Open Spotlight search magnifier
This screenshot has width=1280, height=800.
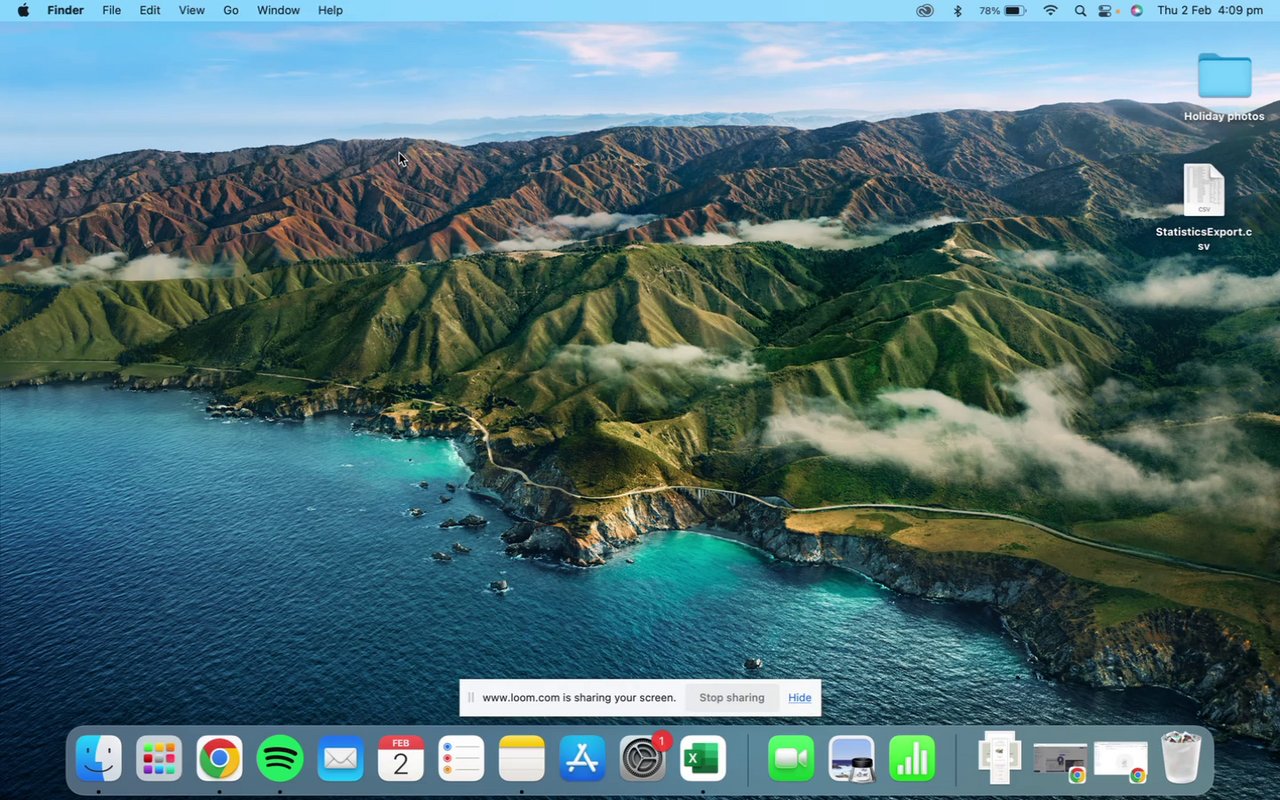pos(1080,10)
